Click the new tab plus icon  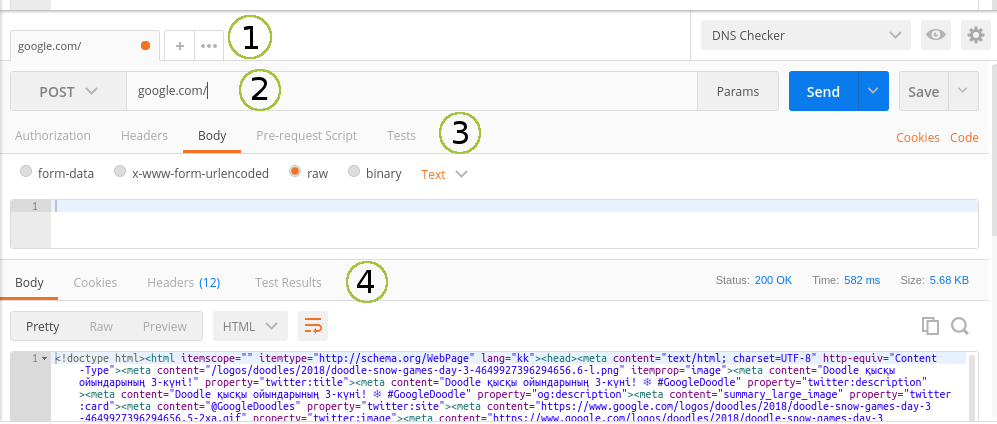click(x=180, y=46)
